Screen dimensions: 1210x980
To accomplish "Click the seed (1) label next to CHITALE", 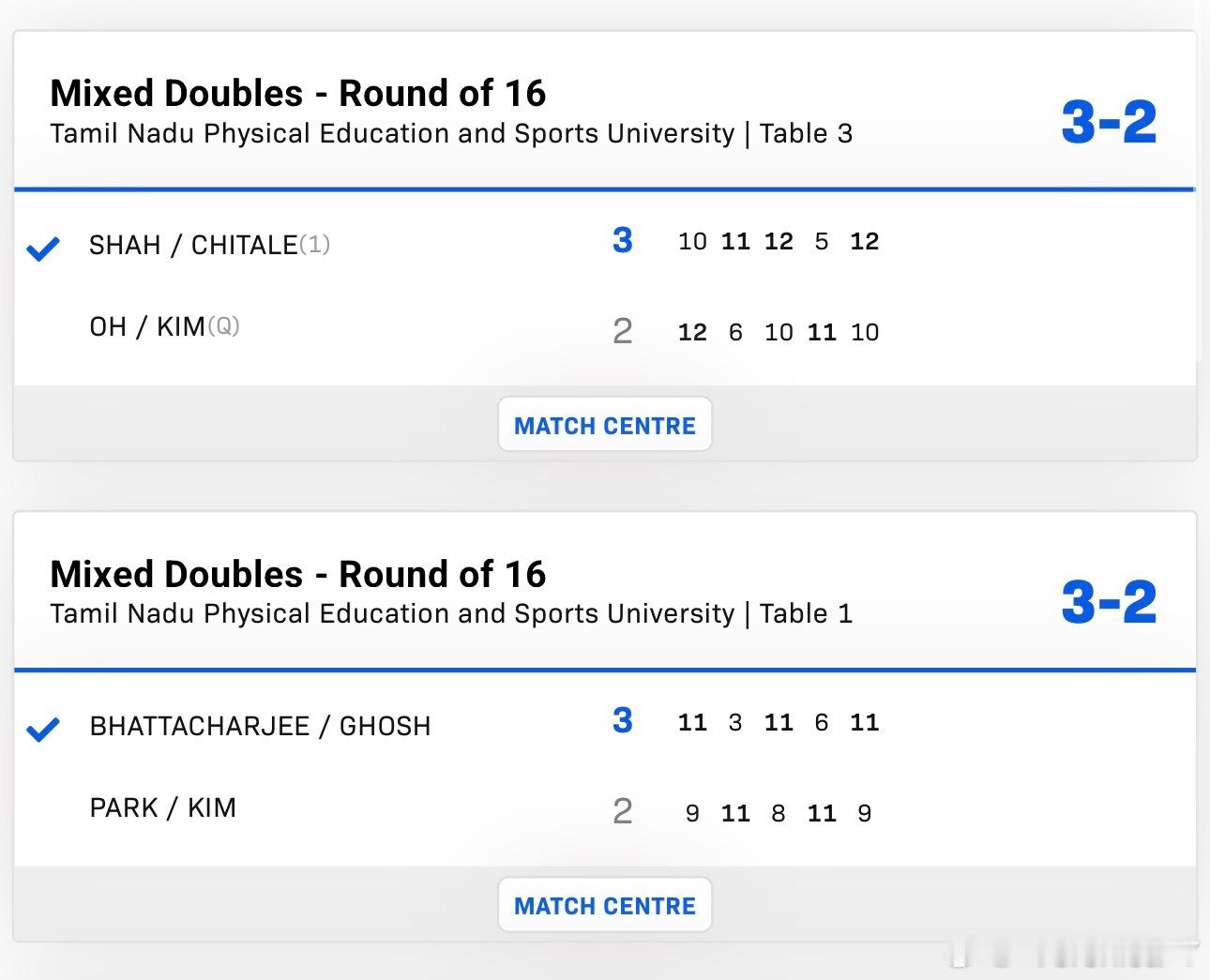I will click(314, 245).
